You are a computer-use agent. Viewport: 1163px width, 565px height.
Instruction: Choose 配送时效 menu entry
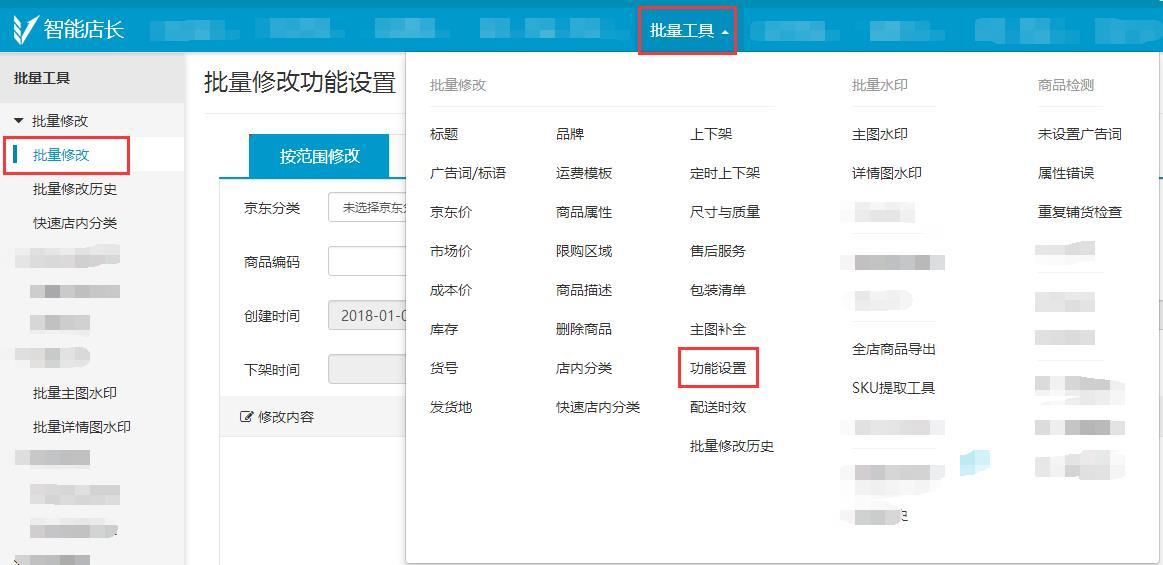(x=718, y=407)
